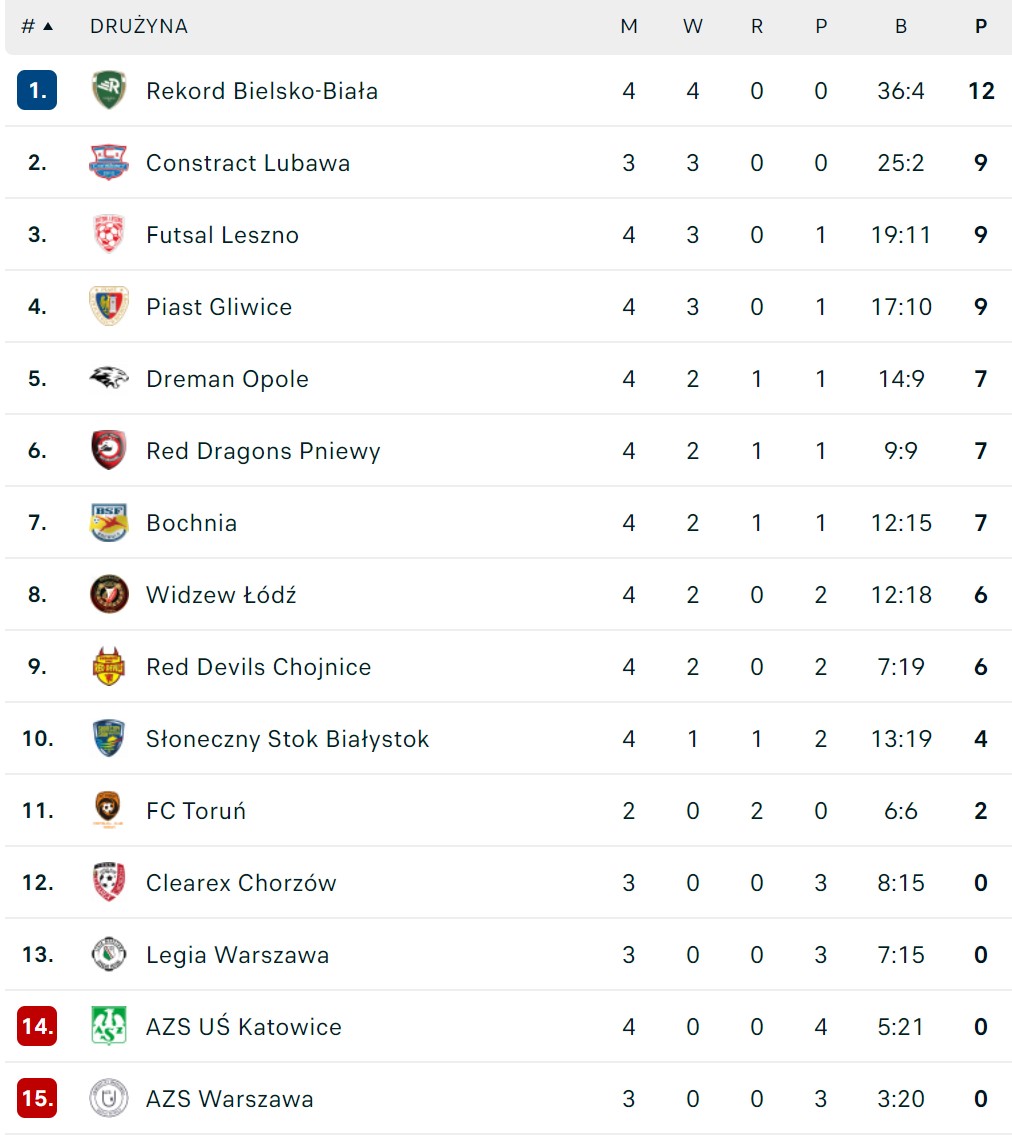Click the DRUŻYNA column header
This screenshot has width=1012, height=1135.
[x=139, y=27]
